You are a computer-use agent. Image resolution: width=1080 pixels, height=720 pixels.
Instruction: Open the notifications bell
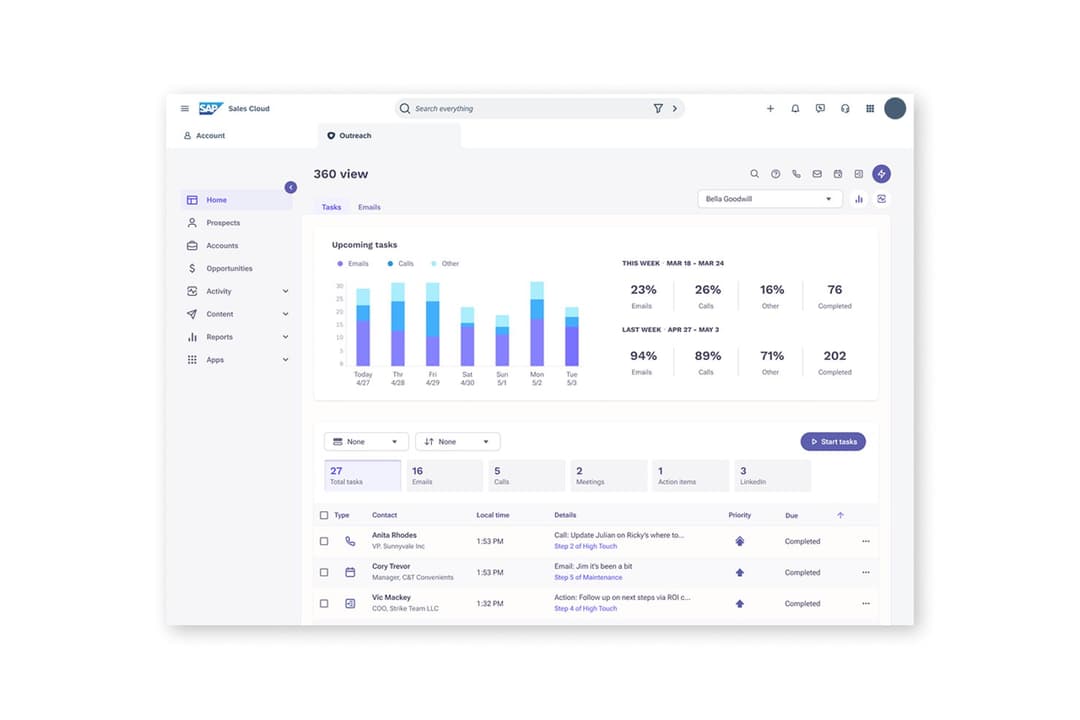795,108
